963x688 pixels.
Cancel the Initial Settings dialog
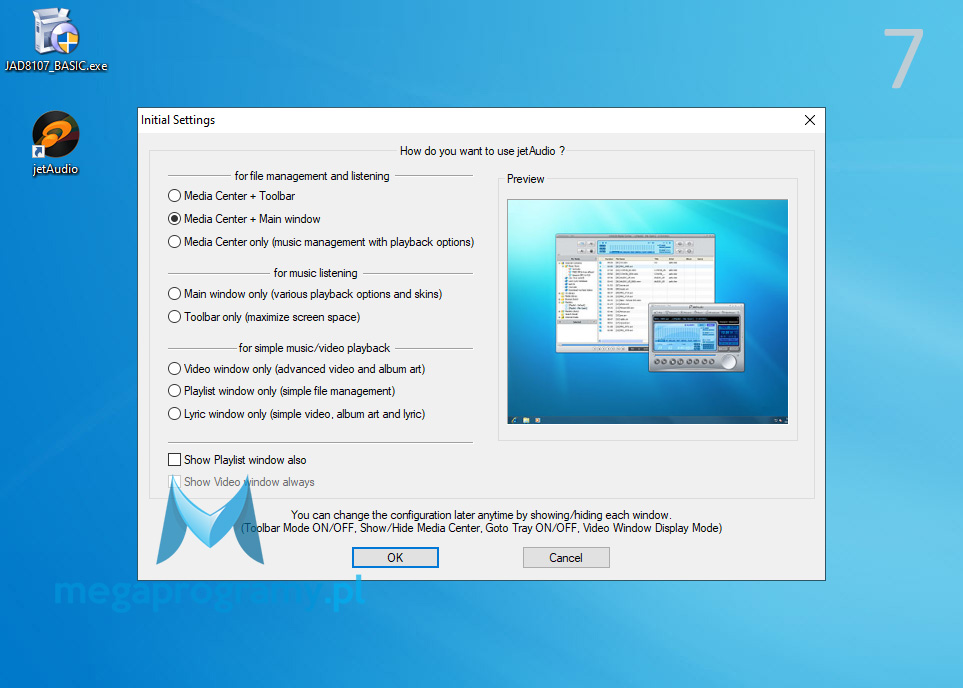click(x=566, y=558)
